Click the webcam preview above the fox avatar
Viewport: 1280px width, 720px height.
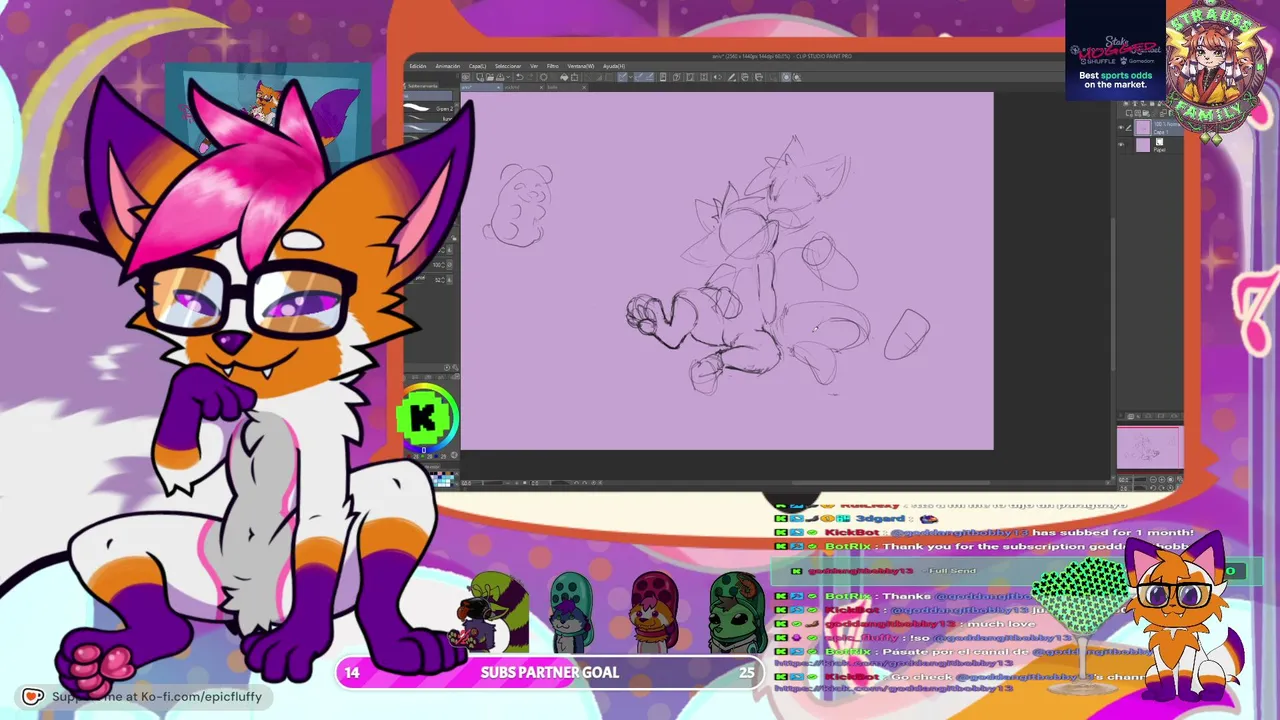267,115
